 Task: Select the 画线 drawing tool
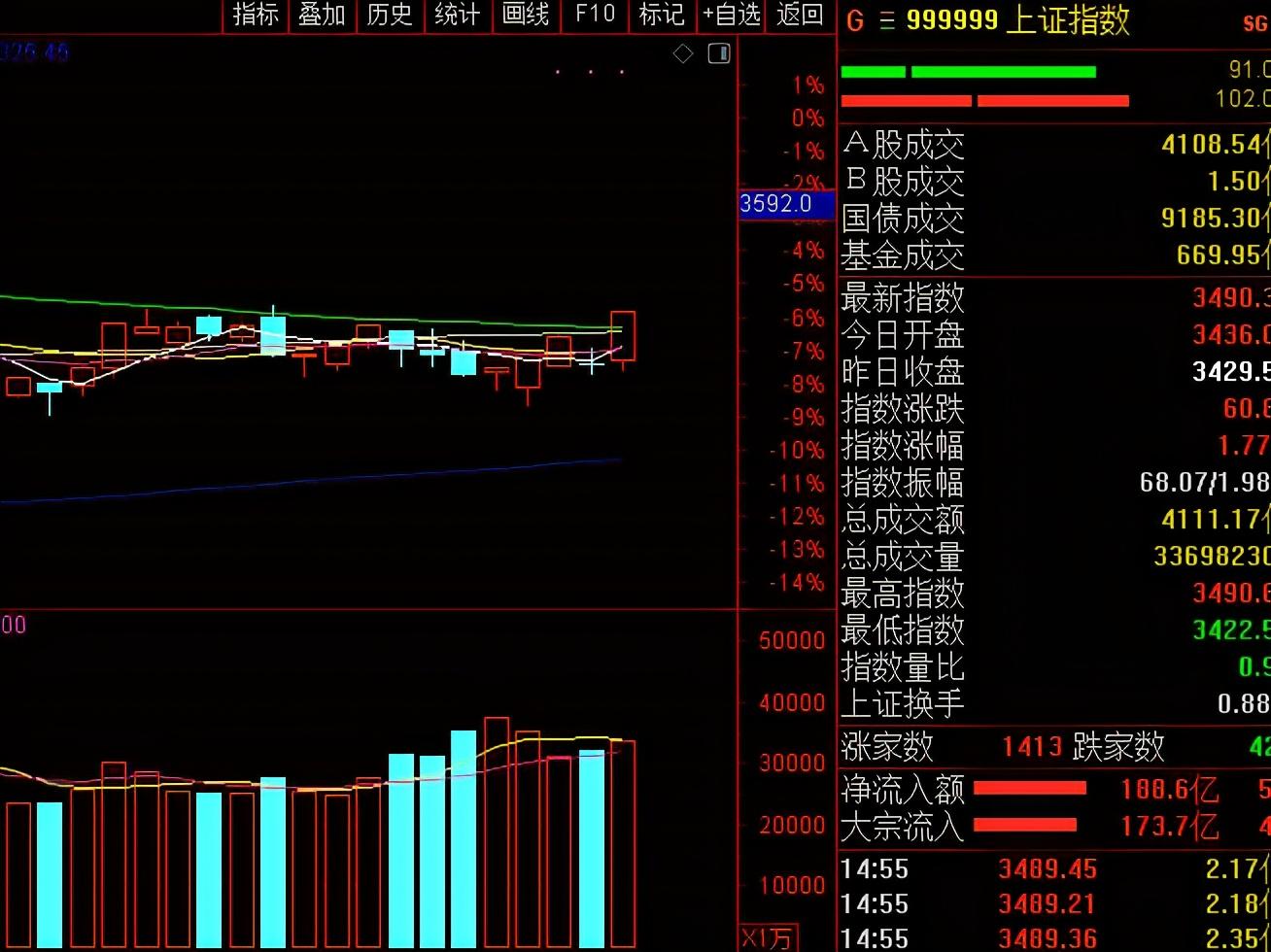(526, 15)
